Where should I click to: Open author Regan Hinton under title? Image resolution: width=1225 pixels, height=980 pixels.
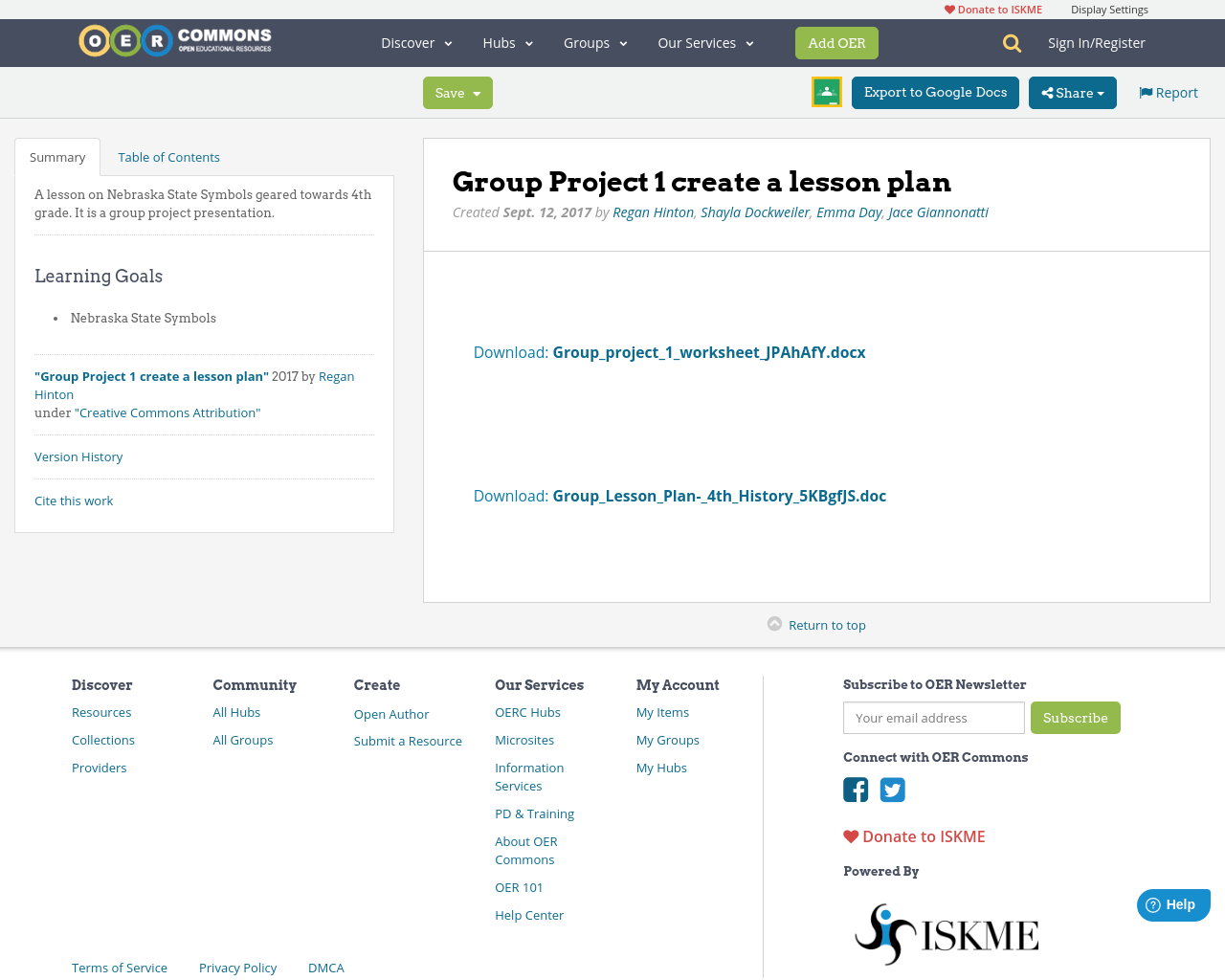pos(653,212)
